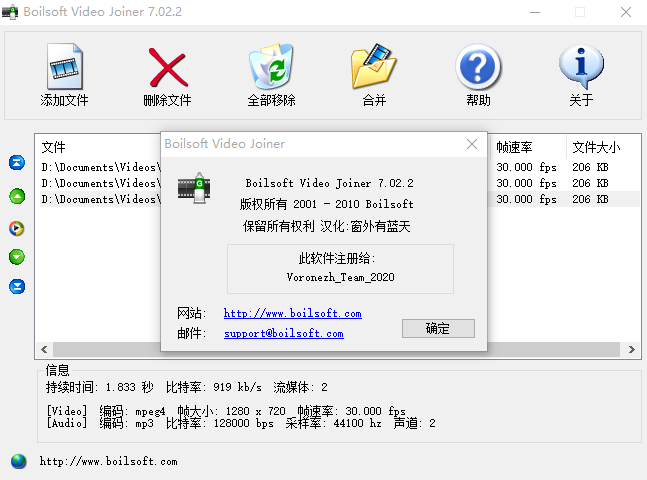The image size is (647, 480).
Task: Click the horizontal scrollbar left arrow
Action: tap(45, 350)
